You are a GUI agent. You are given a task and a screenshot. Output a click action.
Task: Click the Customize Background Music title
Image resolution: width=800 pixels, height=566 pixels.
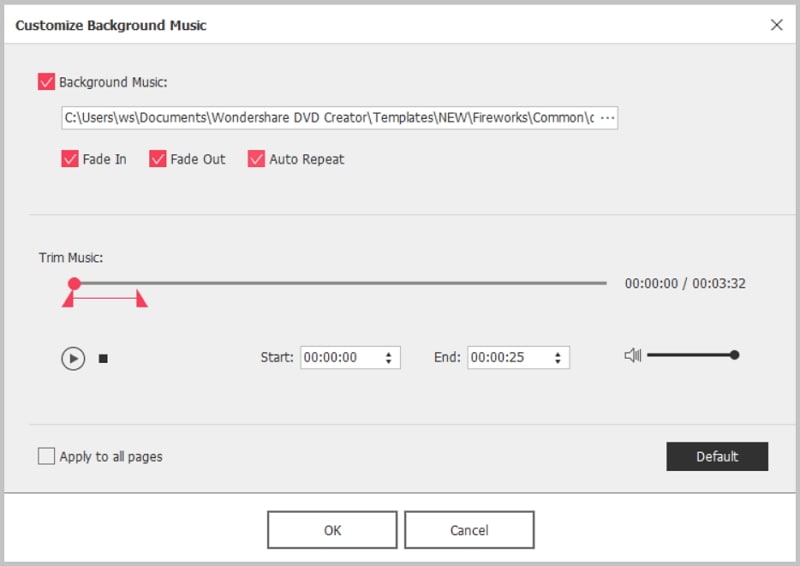coord(111,25)
